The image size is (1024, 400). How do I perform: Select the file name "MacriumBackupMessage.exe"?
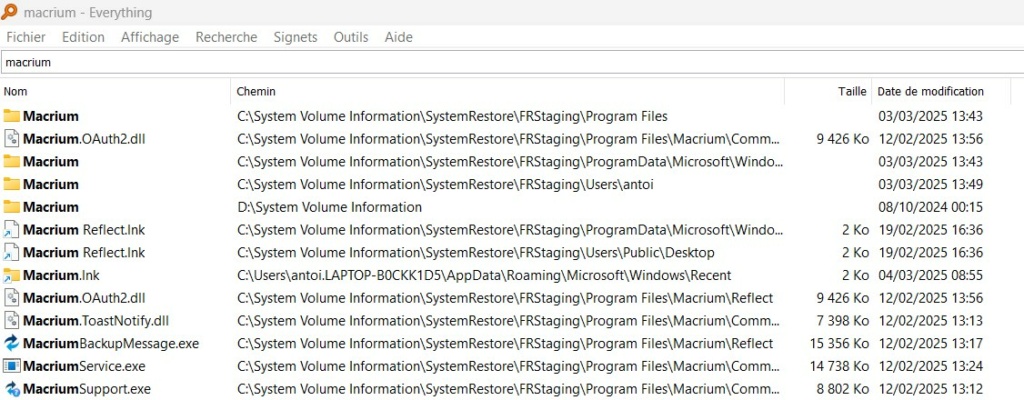point(111,343)
